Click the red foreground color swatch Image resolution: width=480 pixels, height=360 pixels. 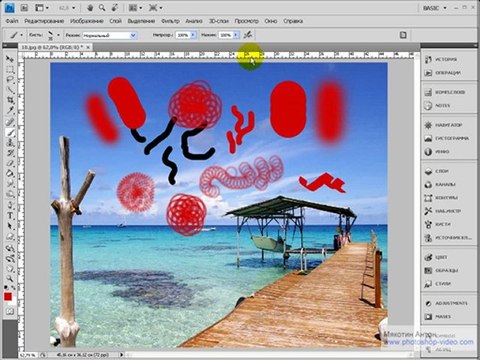tap(7, 296)
